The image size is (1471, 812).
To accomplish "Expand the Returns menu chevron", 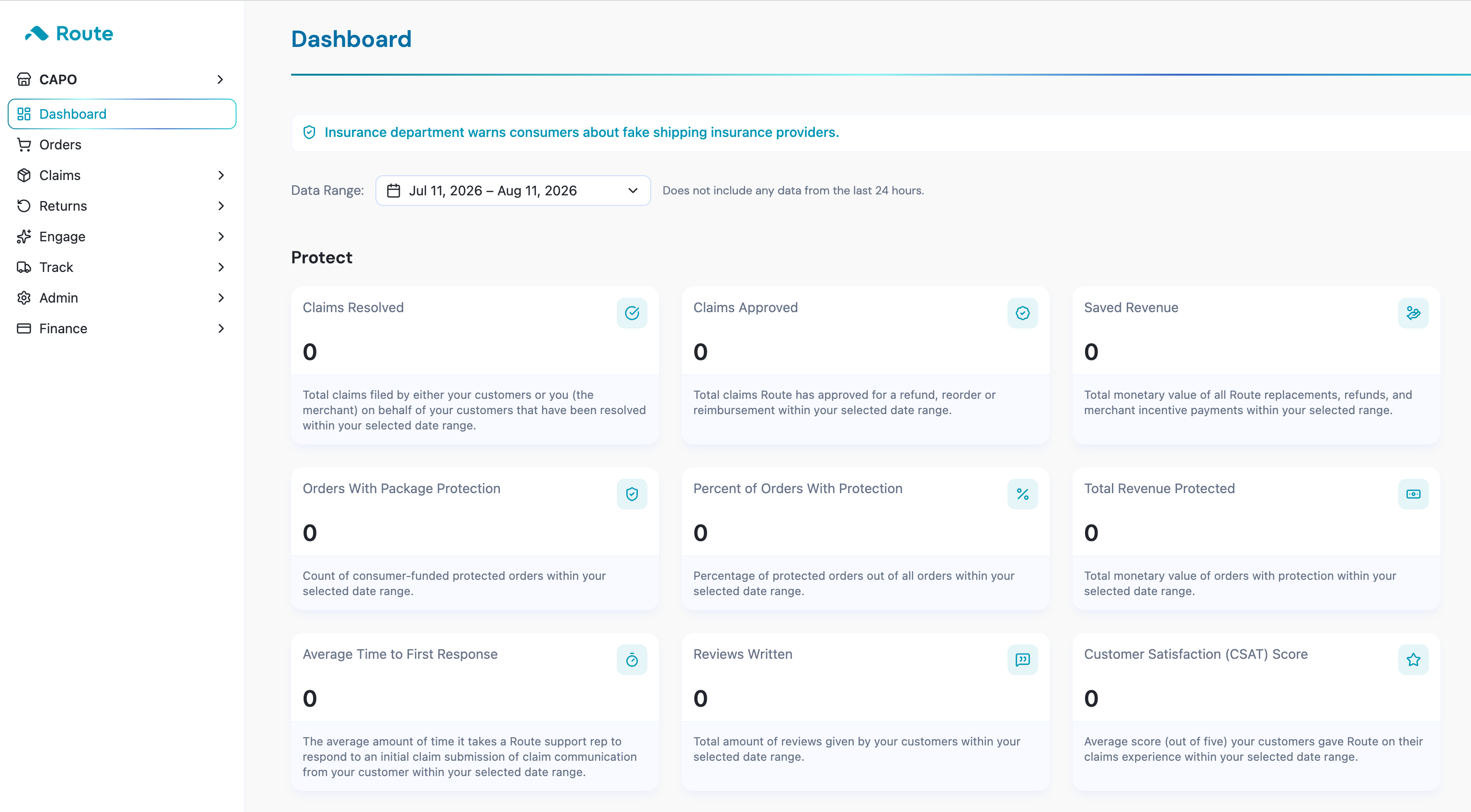I will click(221, 206).
